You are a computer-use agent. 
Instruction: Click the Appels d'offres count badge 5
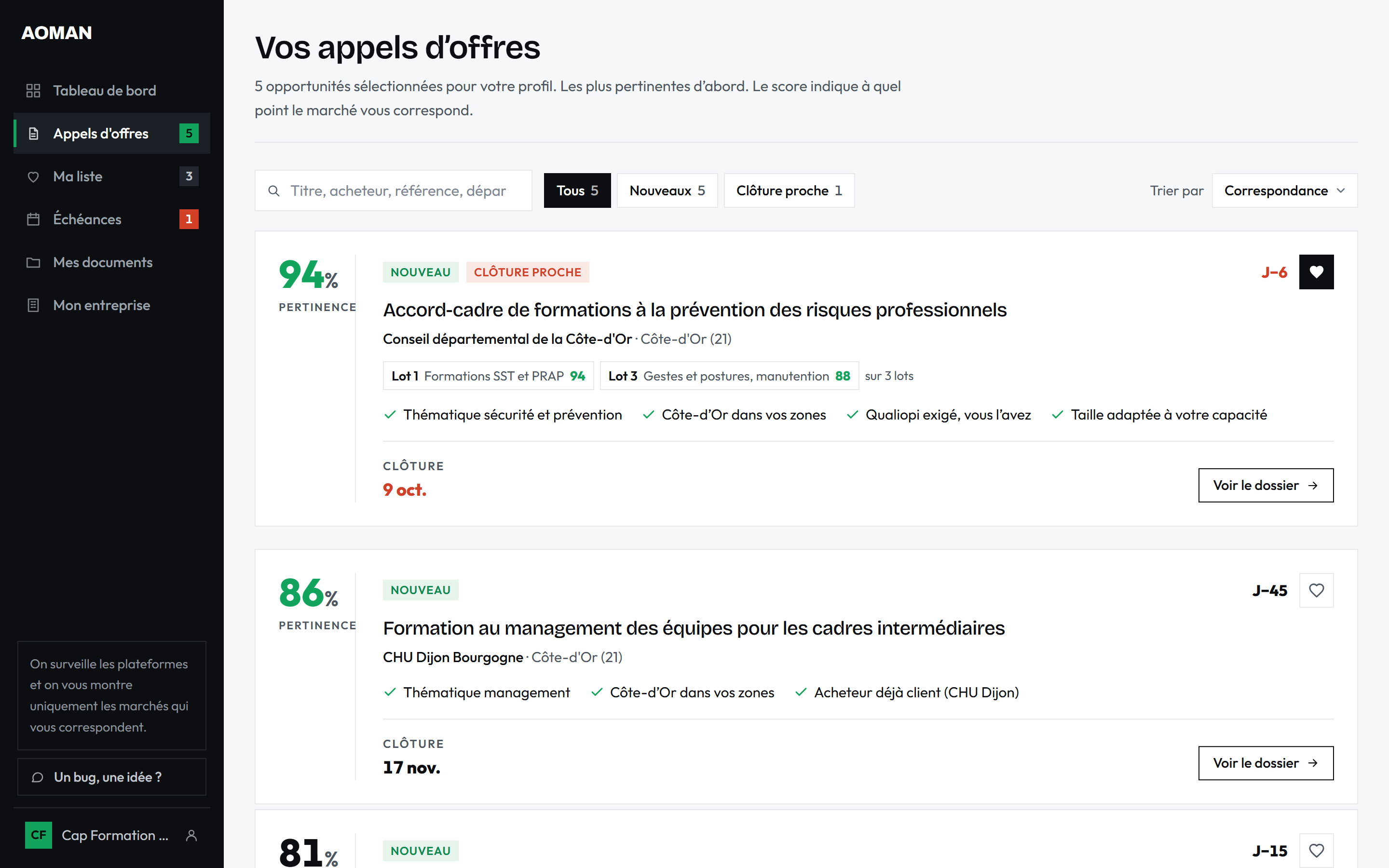coord(189,133)
